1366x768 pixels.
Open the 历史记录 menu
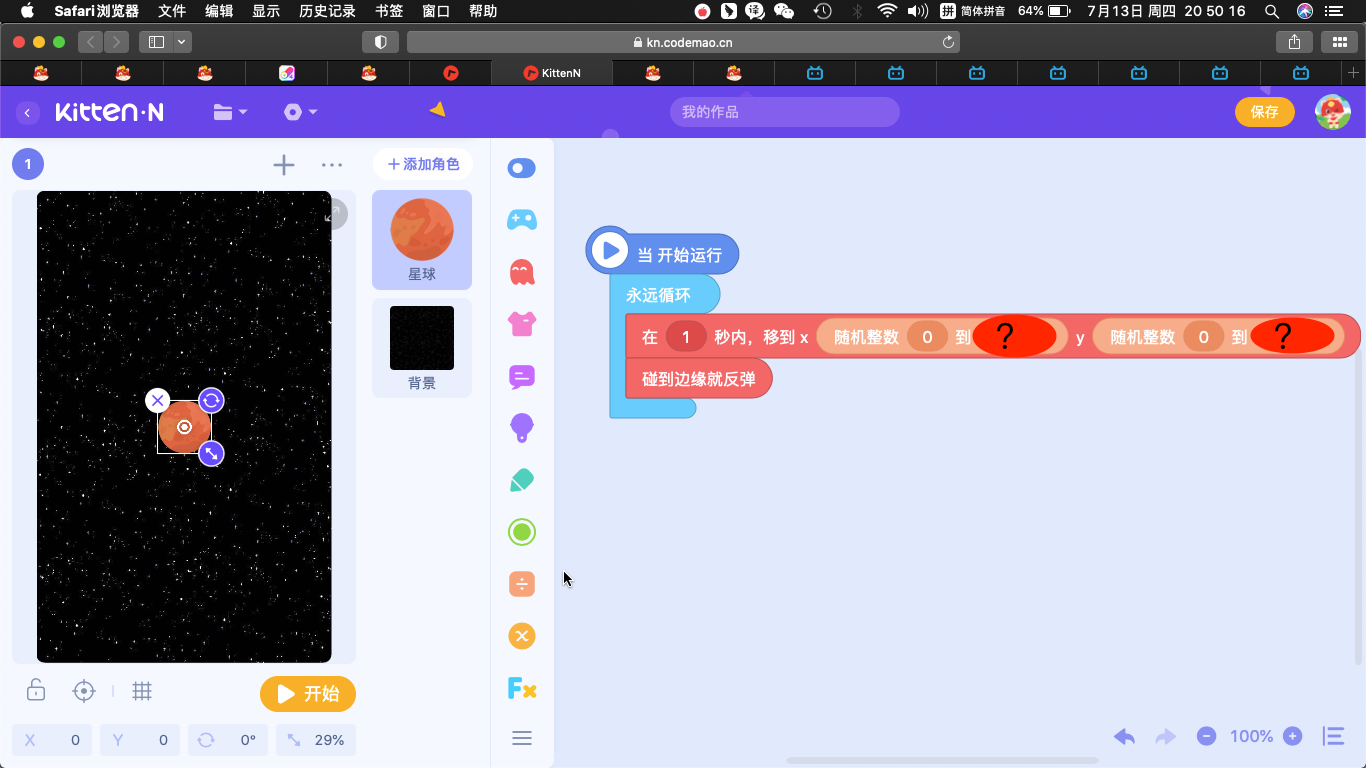coord(327,11)
